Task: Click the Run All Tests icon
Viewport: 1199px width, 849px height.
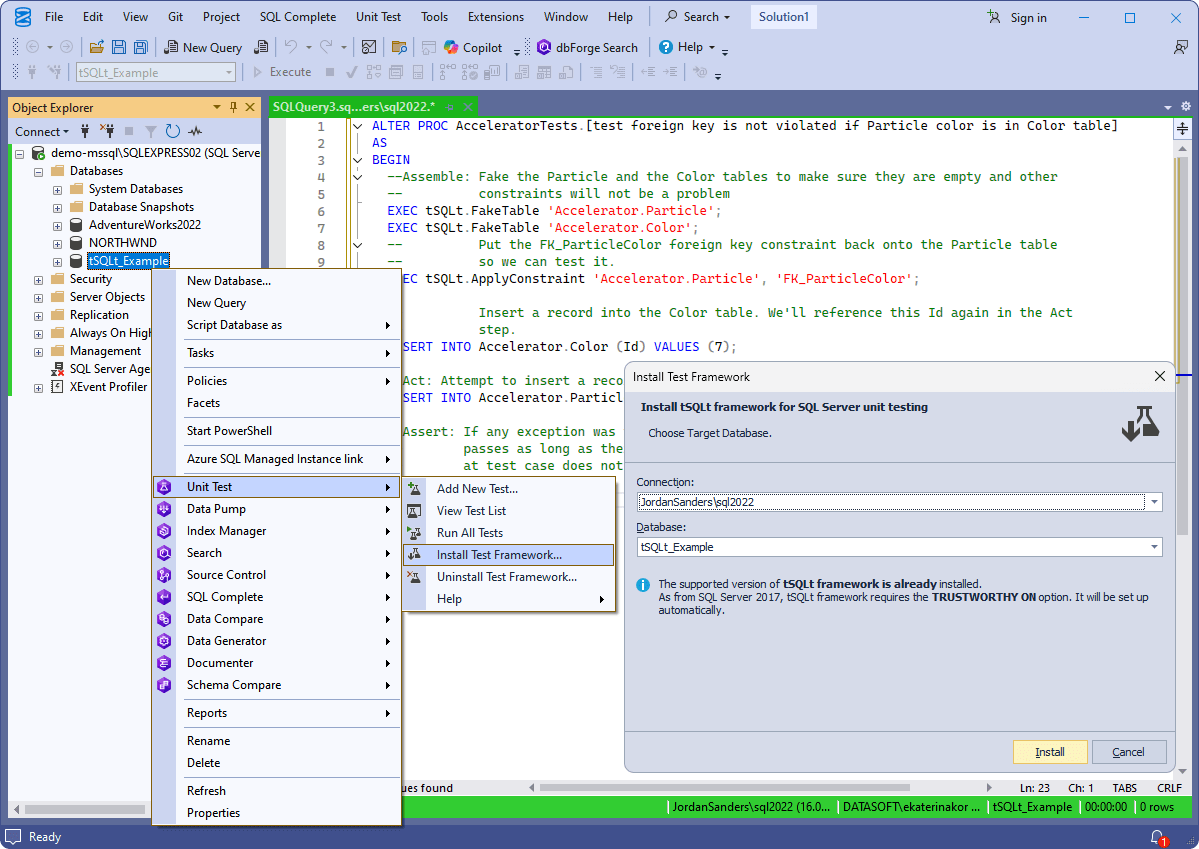Action: [x=414, y=533]
